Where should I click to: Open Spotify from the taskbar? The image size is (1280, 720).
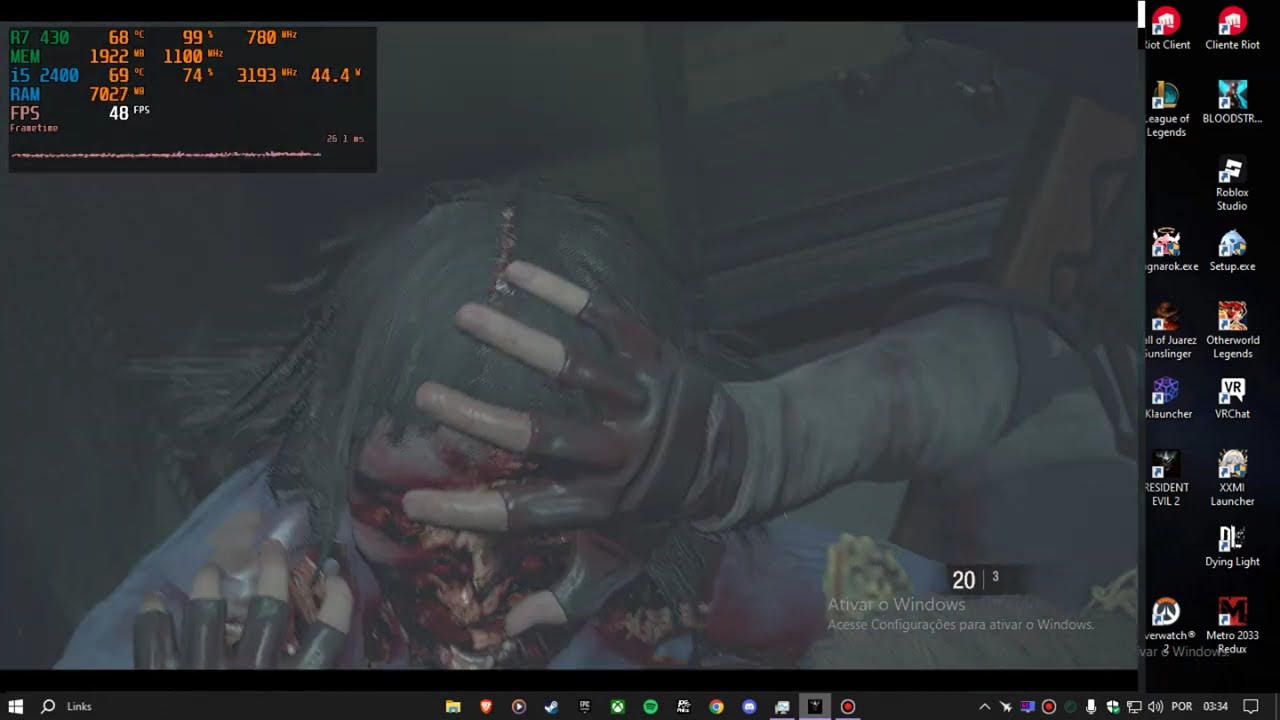(650, 706)
